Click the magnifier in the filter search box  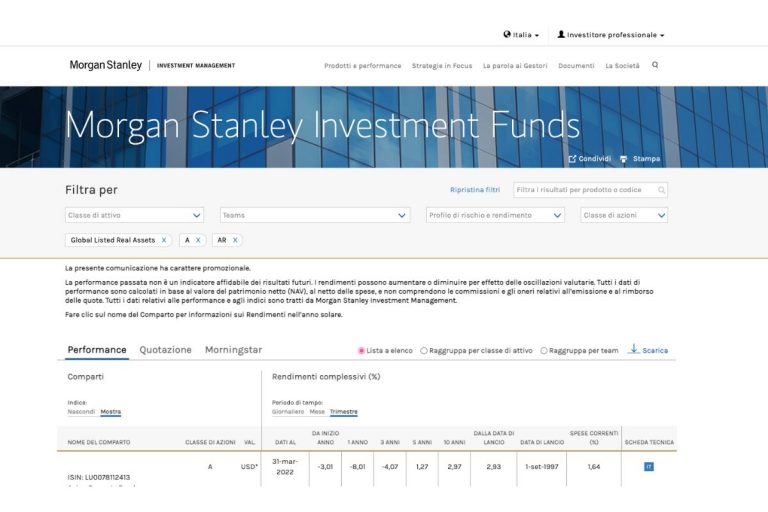pyautogui.click(x=661, y=190)
